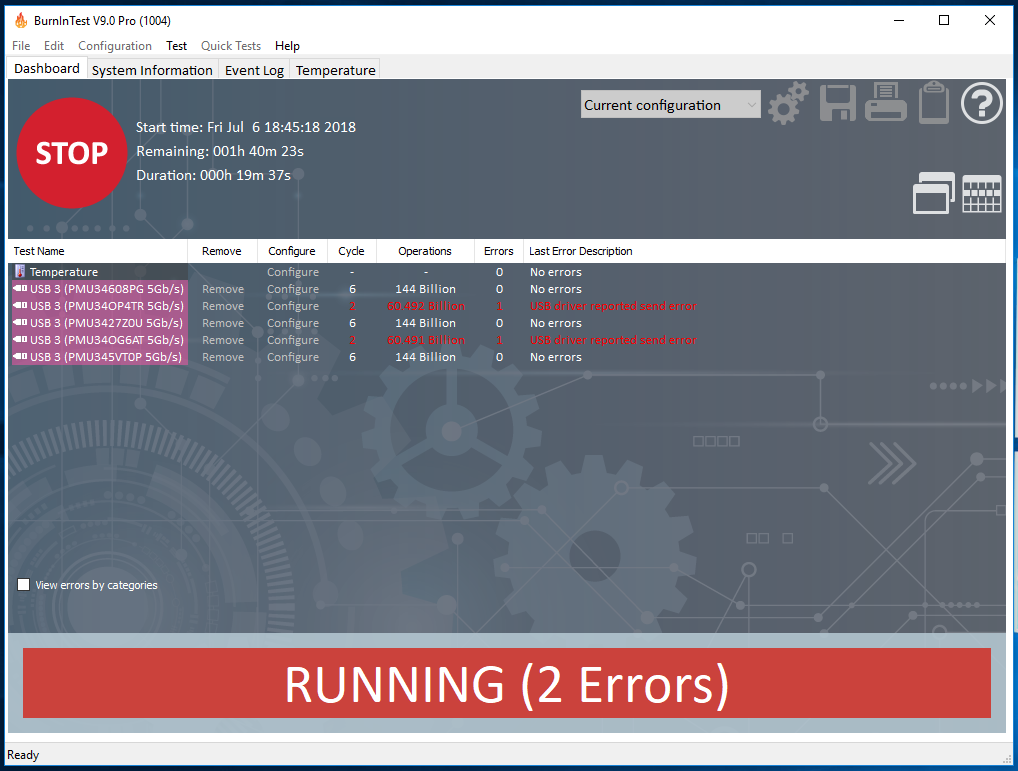Click USB icon for PMU3427Z0U row
The width and height of the screenshot is (1018, 771).
click(20, 322)
